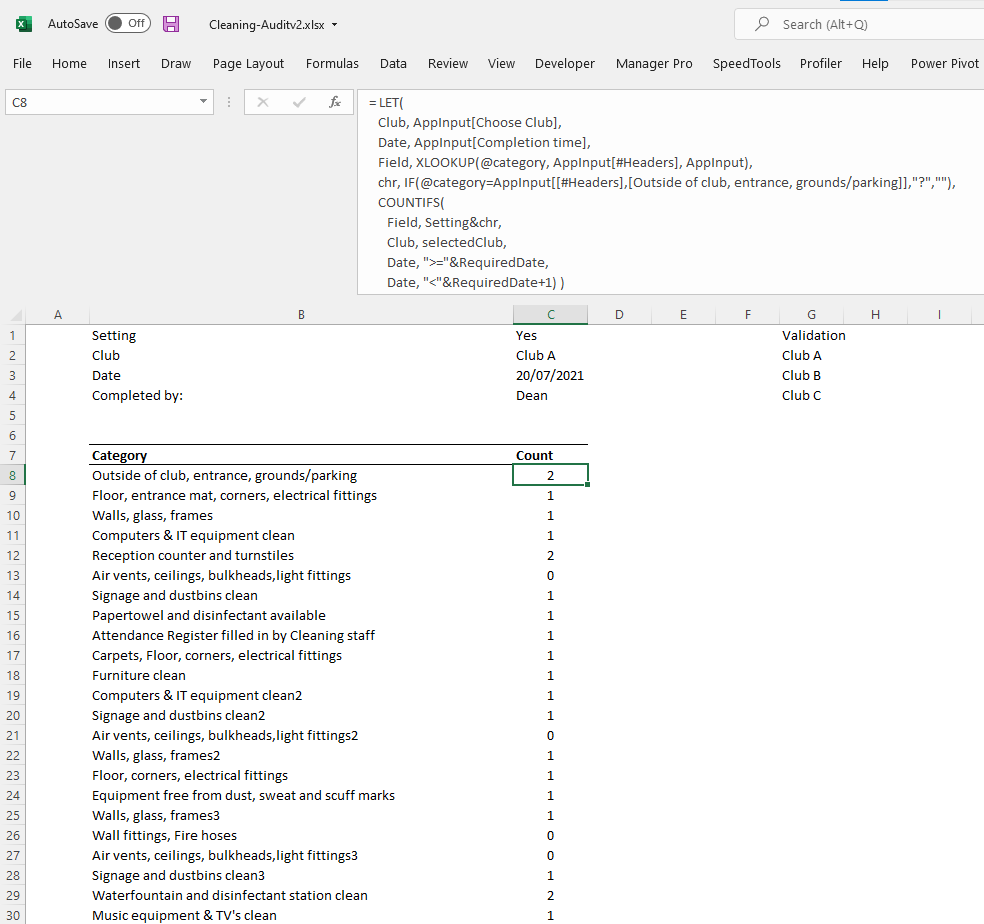Screen dimensions: 984x924
Task: Select column D header
Action: 619,314
